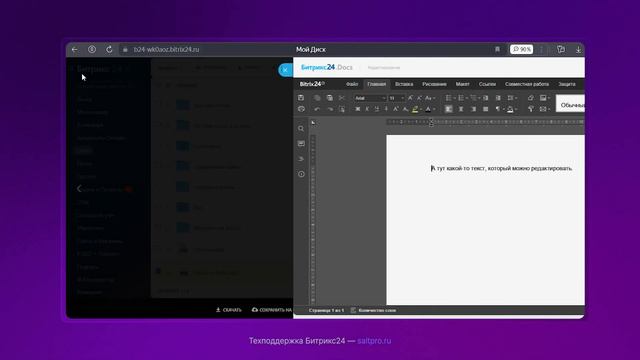The height and width of the screenshot is (360, 640).
Task: Close the document editor with blue X
Action: [x=285, y=70]
